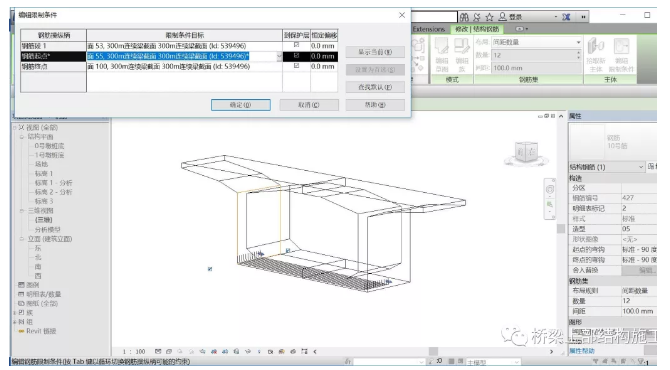Click the properties panel vertical scrollbar thumb
670x370 pixels.
coord(561,229)
